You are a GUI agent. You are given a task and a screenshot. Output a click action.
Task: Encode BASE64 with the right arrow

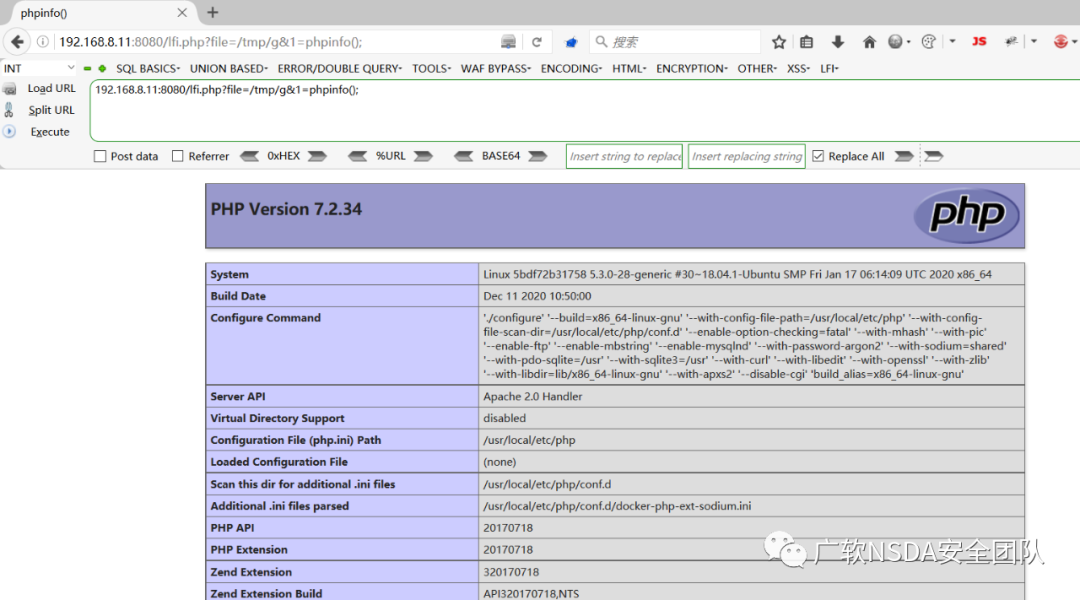[x=537, y=156]
